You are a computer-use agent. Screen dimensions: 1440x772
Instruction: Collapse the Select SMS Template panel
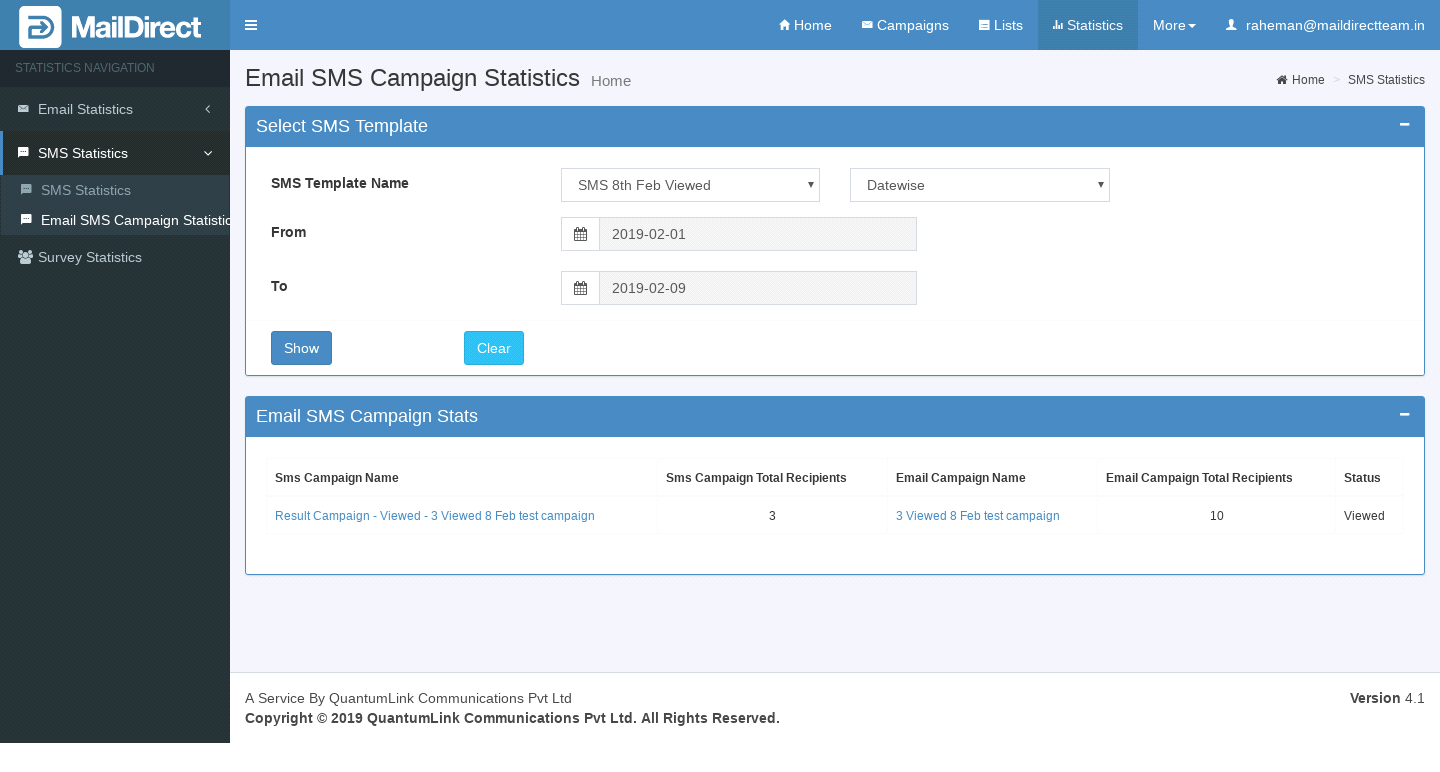[1404, 125]
